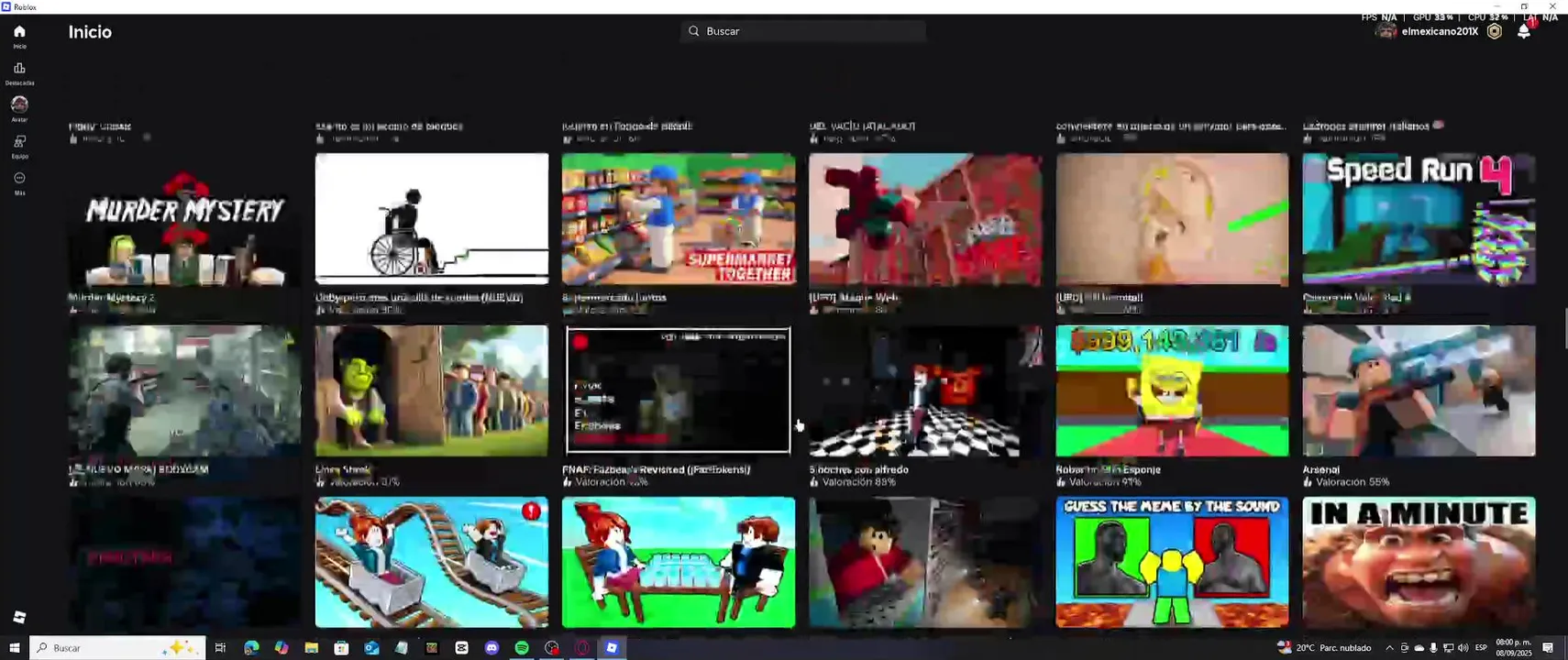Open Spotify from the taskbar
Viewport: 1568px width, 660px height.
(x=522, y=648)
